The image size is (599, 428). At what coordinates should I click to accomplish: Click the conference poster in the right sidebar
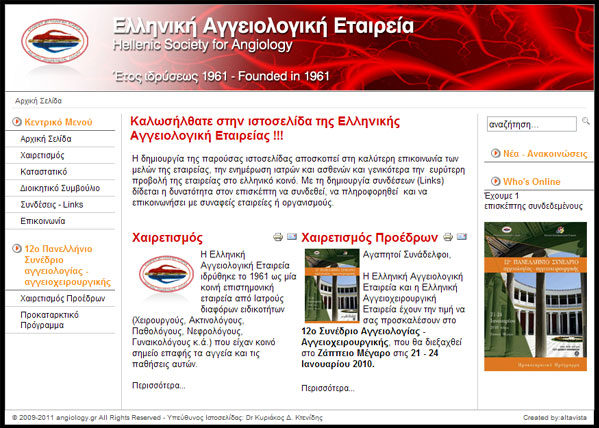(x=535, y=296)
